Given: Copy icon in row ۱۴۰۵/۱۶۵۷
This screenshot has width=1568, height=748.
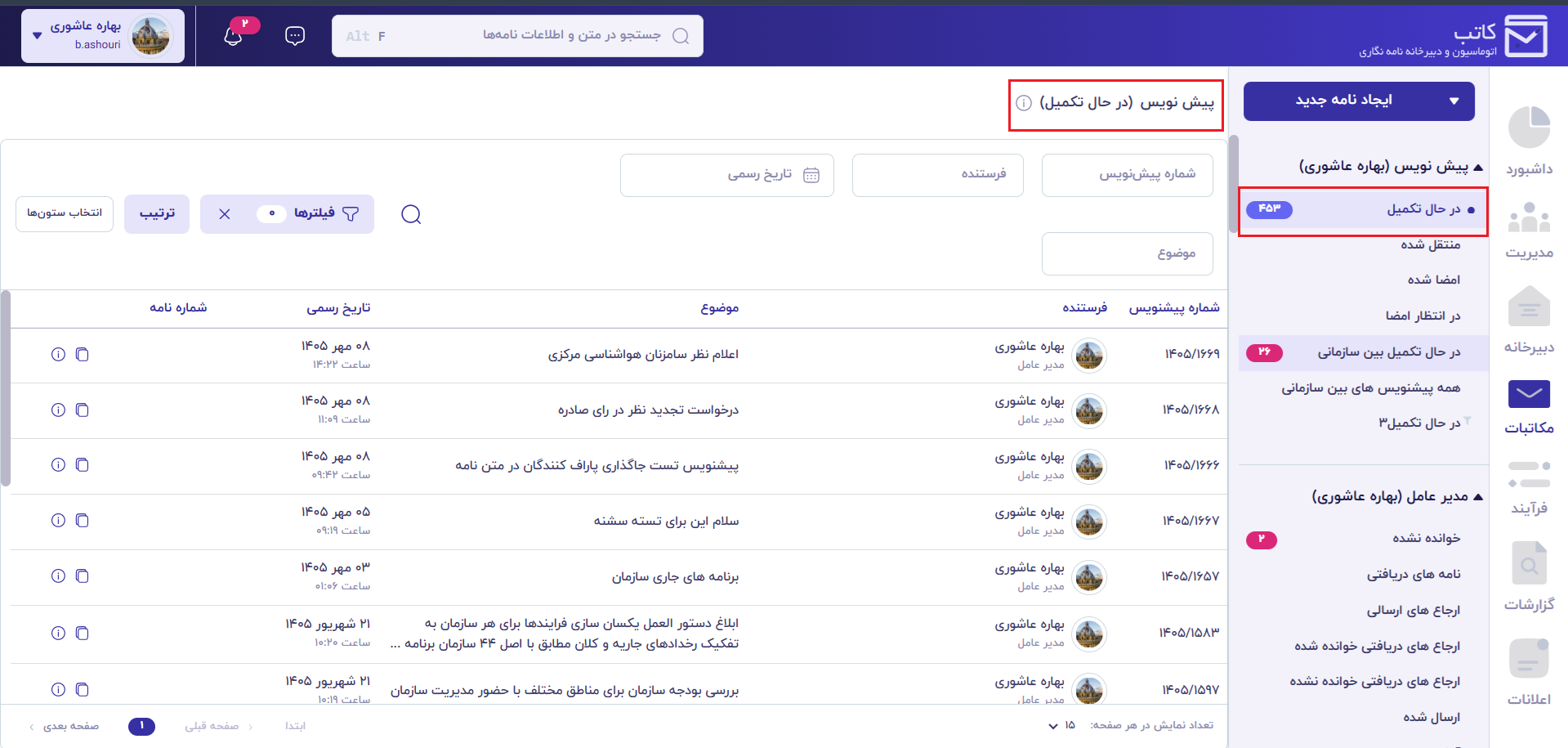Looking at the screenshot, I should (x=82, y=576).
